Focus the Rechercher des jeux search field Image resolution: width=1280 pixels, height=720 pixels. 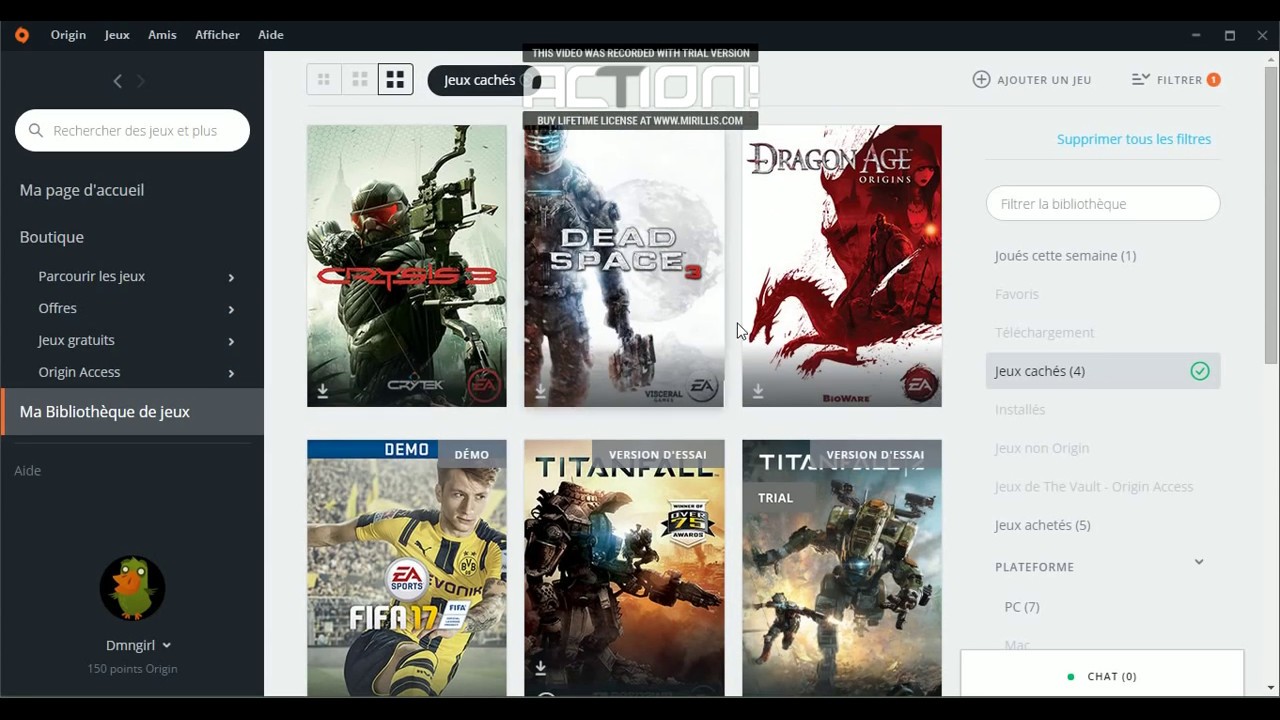(132, 131)
